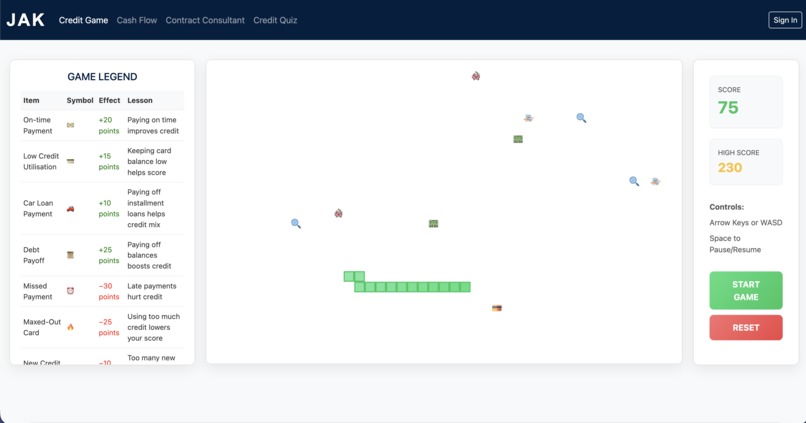Click the credit card icon on game board
The width and height of the screenshot is (806, 423).
(x=497, y=308)
